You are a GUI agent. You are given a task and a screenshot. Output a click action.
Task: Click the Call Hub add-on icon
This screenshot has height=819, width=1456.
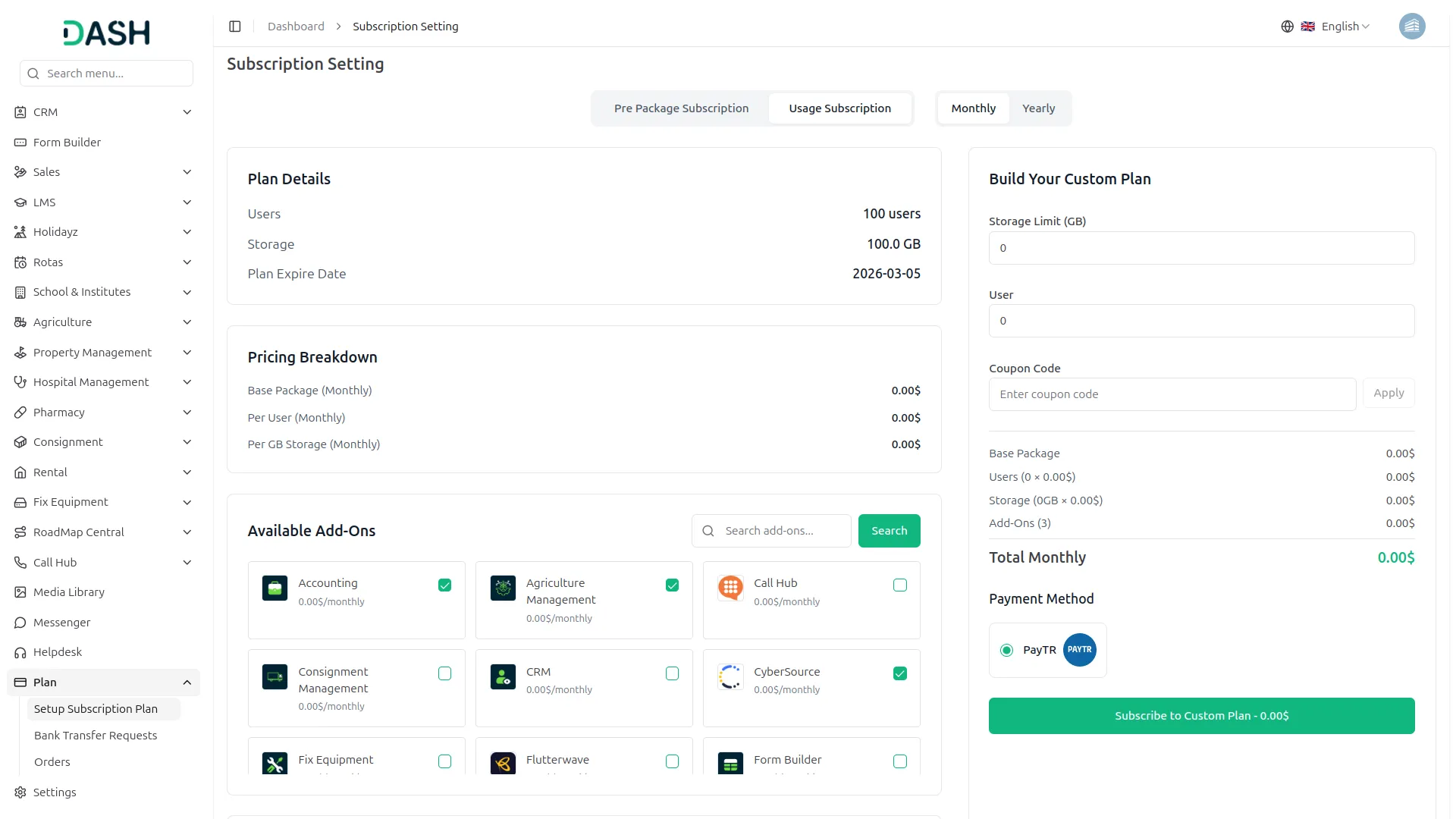click(x=730, y=588)
